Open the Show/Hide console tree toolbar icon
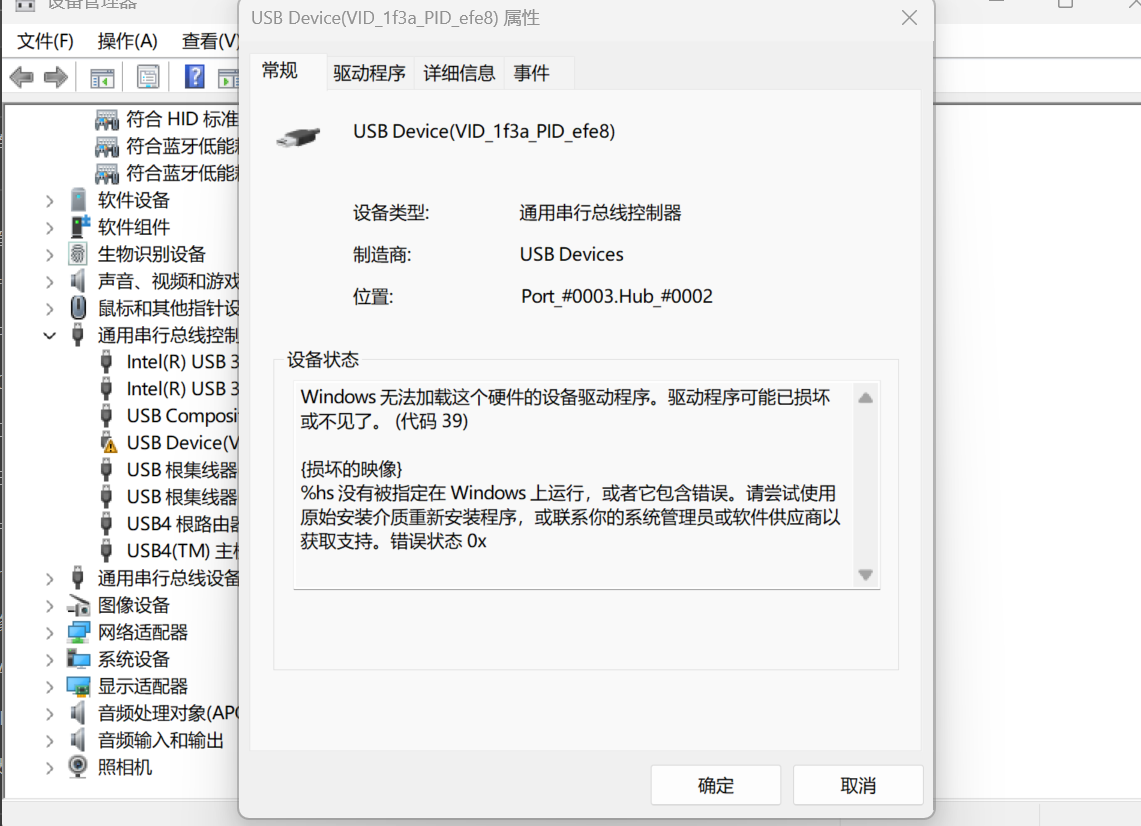The image size is (1141, 826). (x=101, y=76)
